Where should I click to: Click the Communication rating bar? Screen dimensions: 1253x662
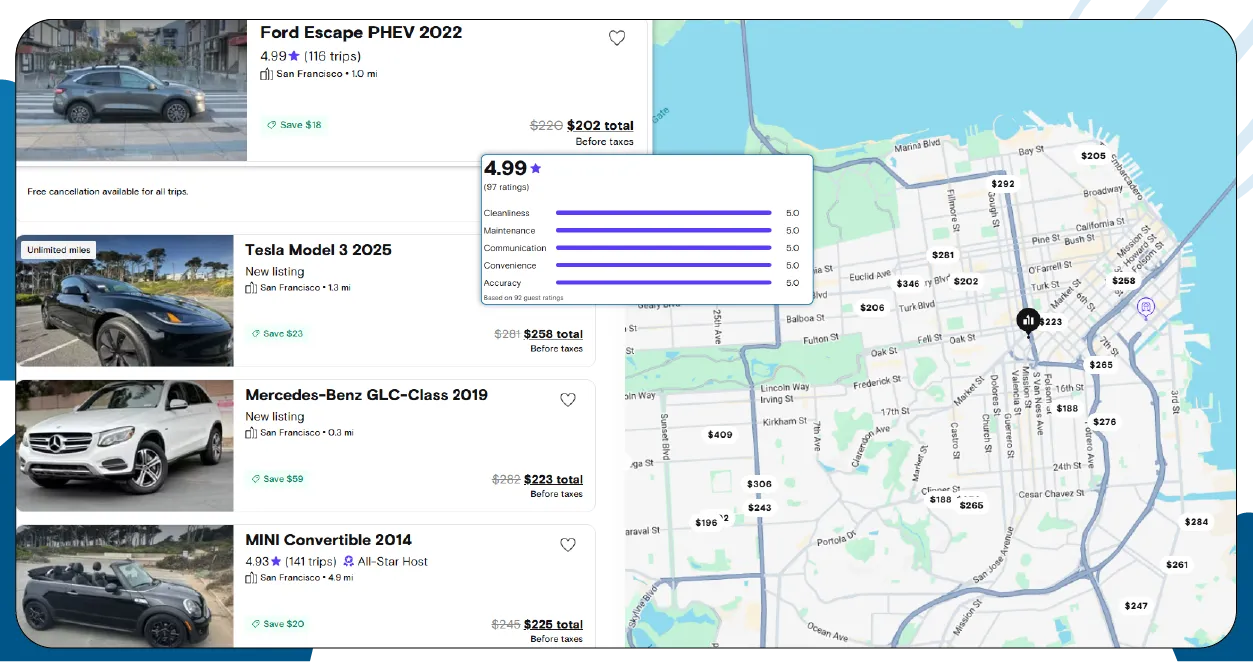pos(663,248)
